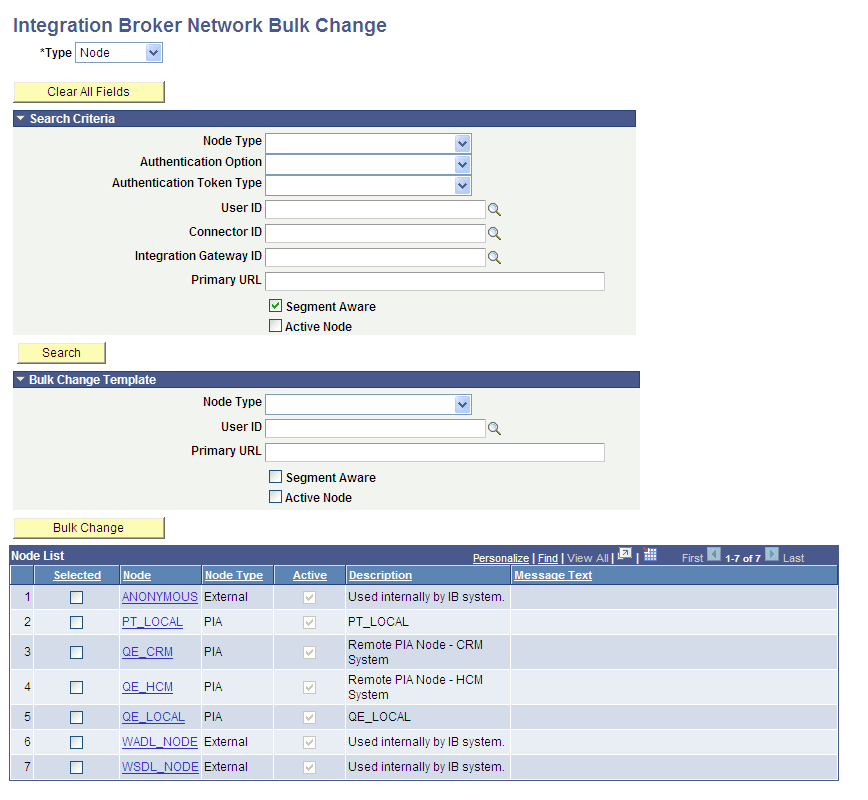Open the ANONYMOUS node link
Screen dimensions: 868x800
pyautogui.click(x=159, y=596)
